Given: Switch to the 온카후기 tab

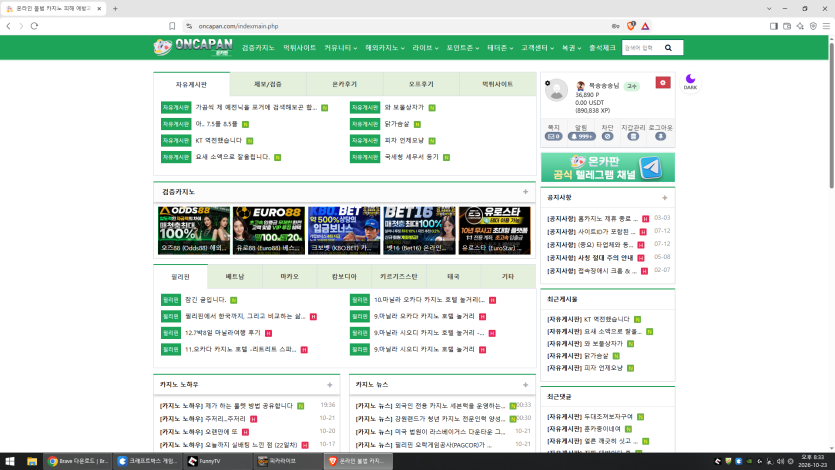Looking at the screenshot, I should pyautogui.click(x=345, y=84).
